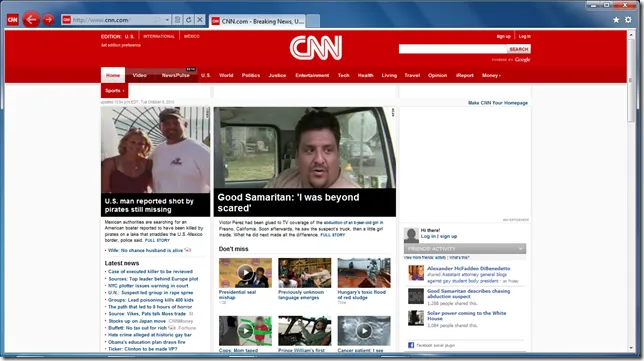Open Previously unknown language emerges thumbnail
This screenshot has width=644, height=361.
304,273
